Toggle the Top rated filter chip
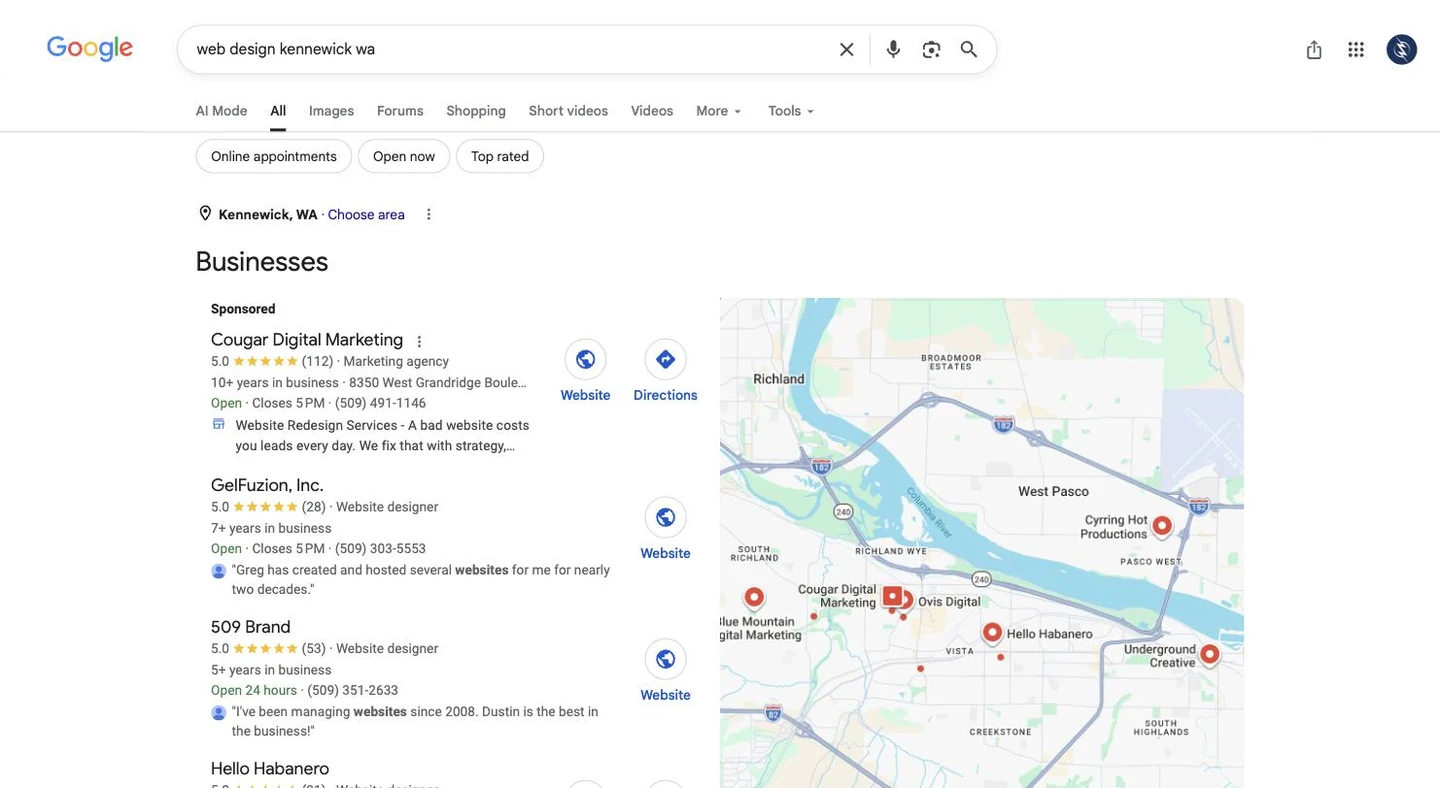The image size is (1440, 788). pos(500,156)
